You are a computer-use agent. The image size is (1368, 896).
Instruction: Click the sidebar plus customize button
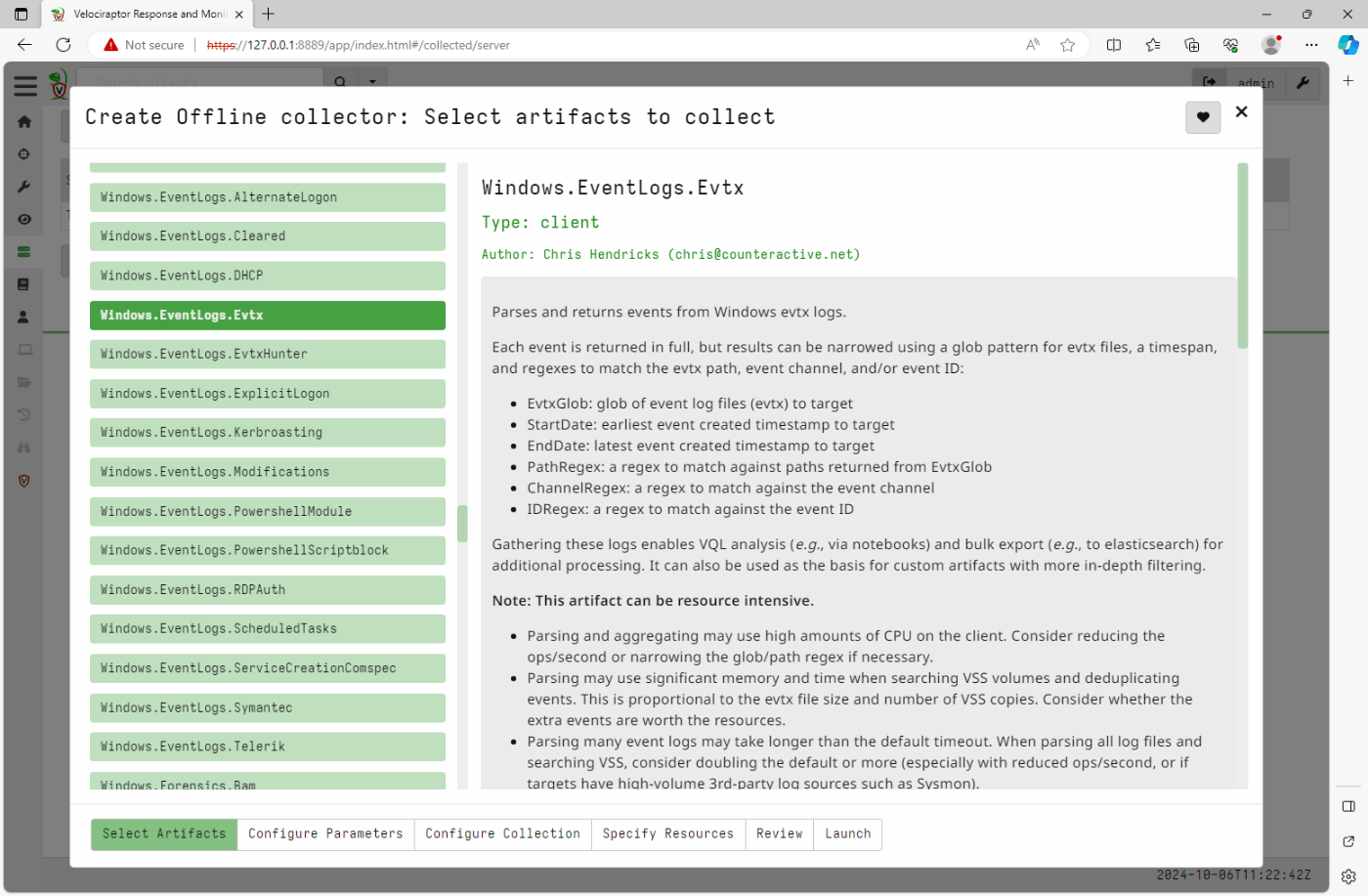(x=1348, y=81)
